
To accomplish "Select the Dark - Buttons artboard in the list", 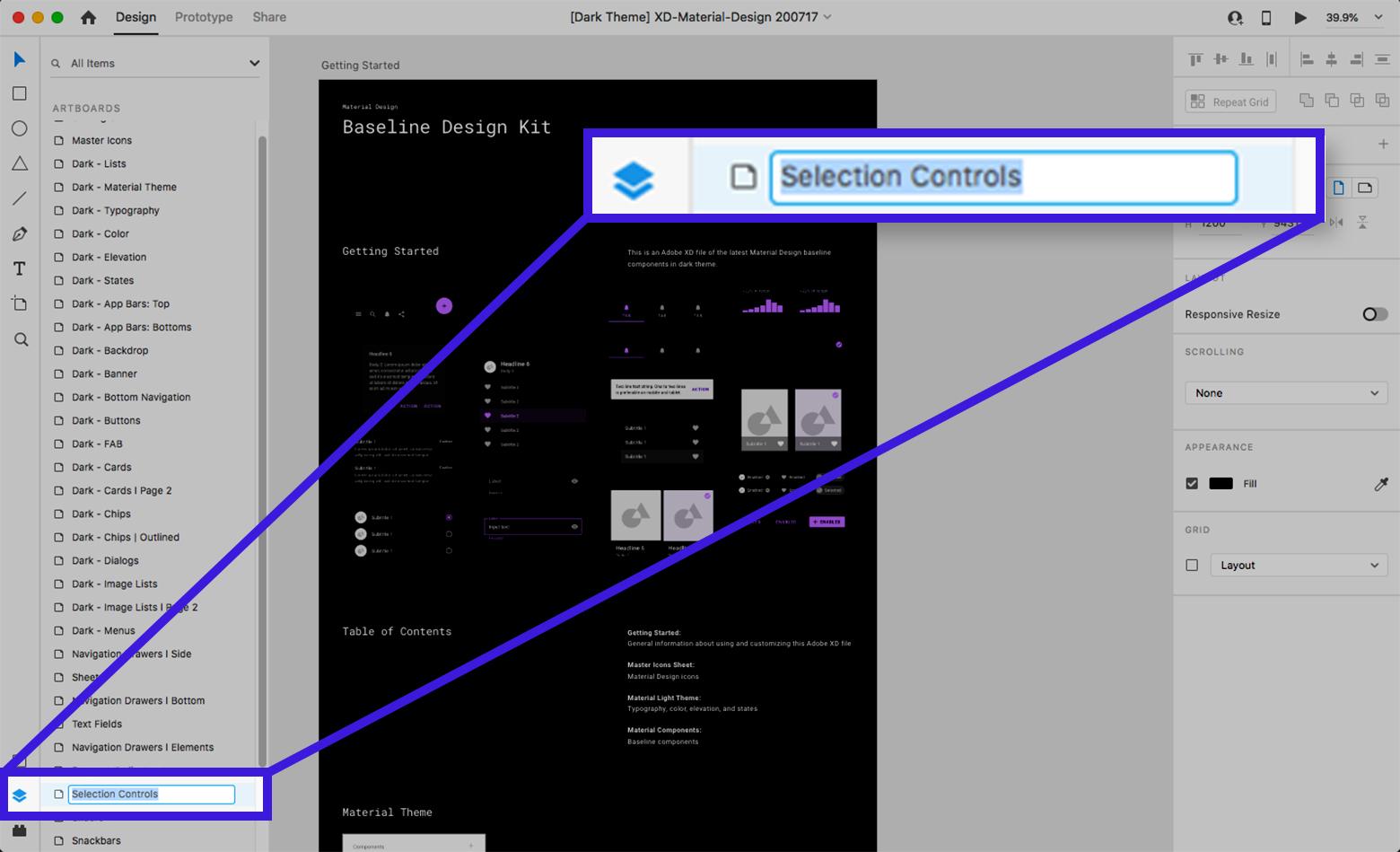I will pos(106,420).
